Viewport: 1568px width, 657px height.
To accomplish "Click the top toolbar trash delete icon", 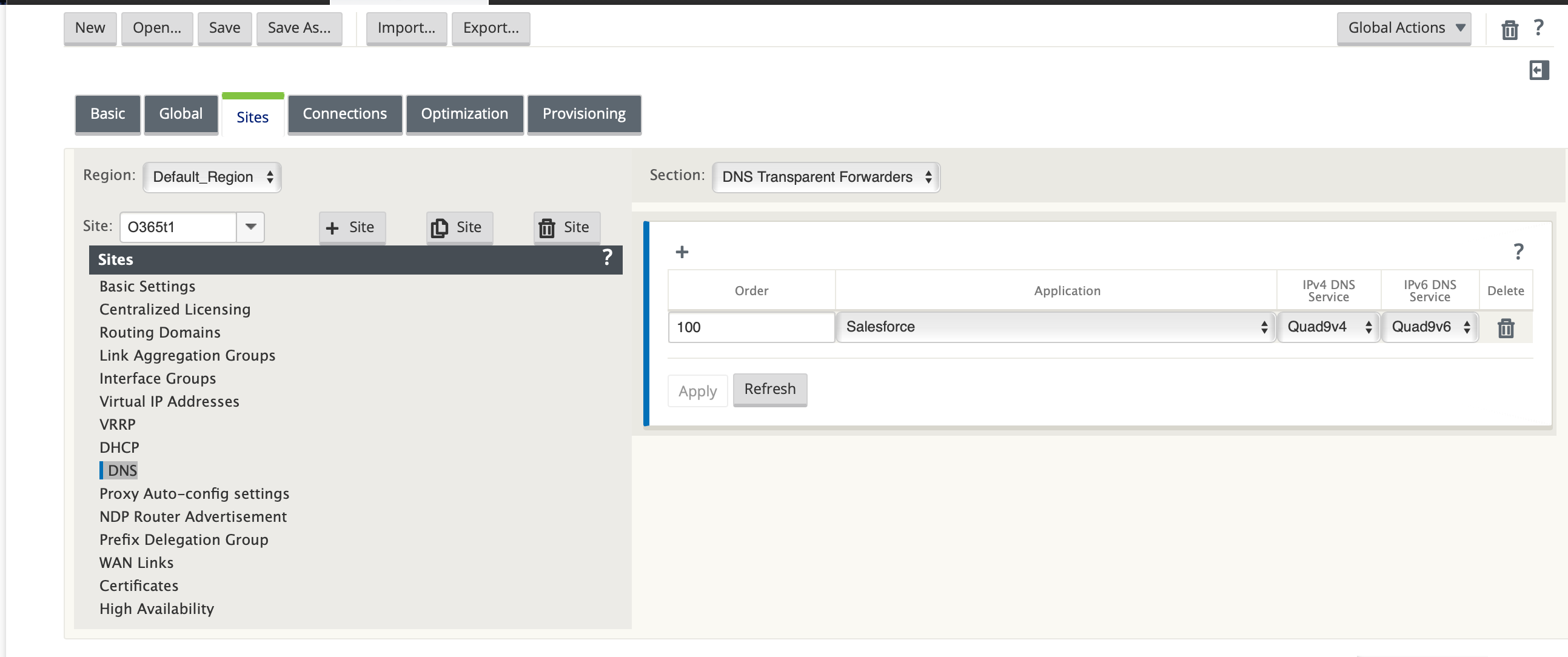I will coord(1510,29).
